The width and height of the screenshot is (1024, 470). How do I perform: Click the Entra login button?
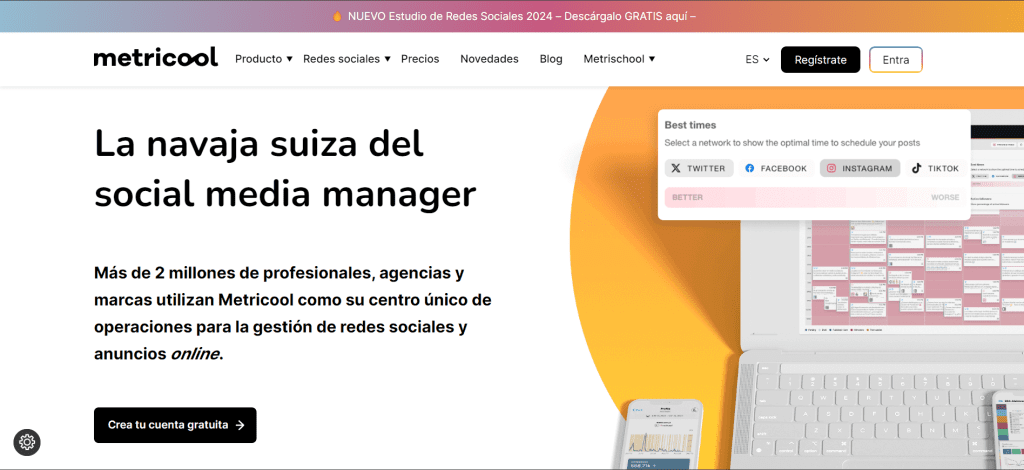click(x=896, y=59)
